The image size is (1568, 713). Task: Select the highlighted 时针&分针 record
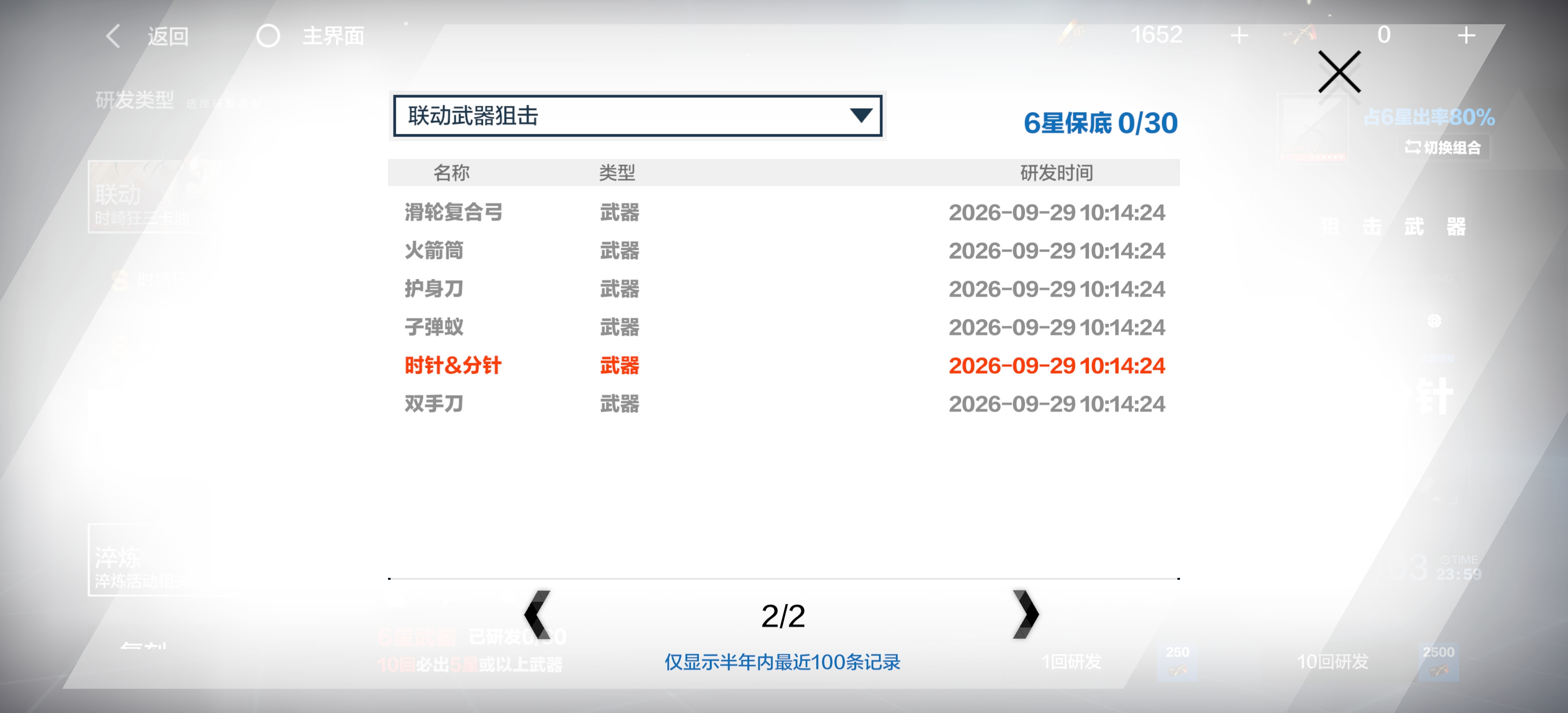pyautogui.click(x=784, y=366)
